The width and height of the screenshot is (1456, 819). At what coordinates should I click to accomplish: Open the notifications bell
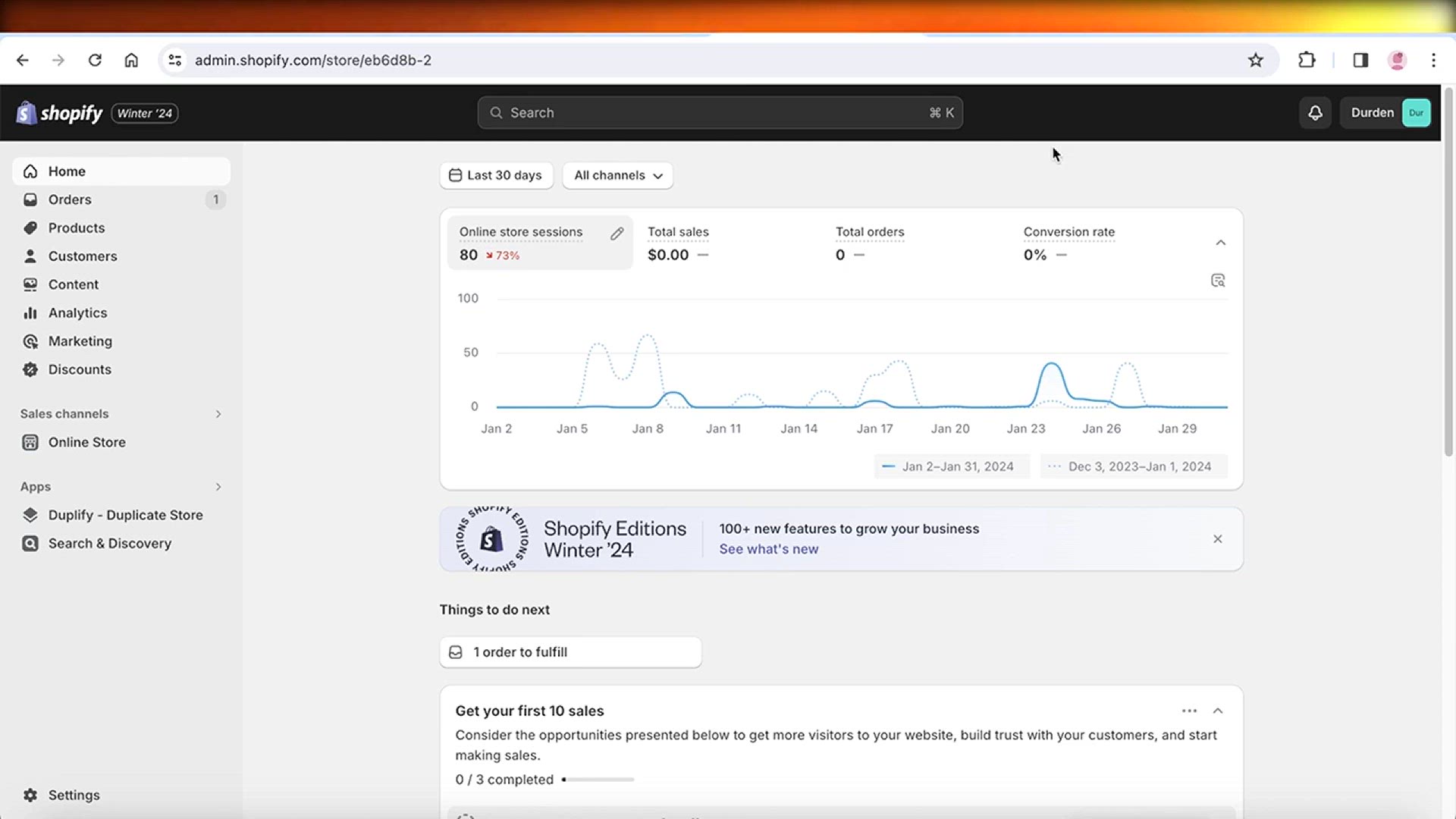point(1315,113)
